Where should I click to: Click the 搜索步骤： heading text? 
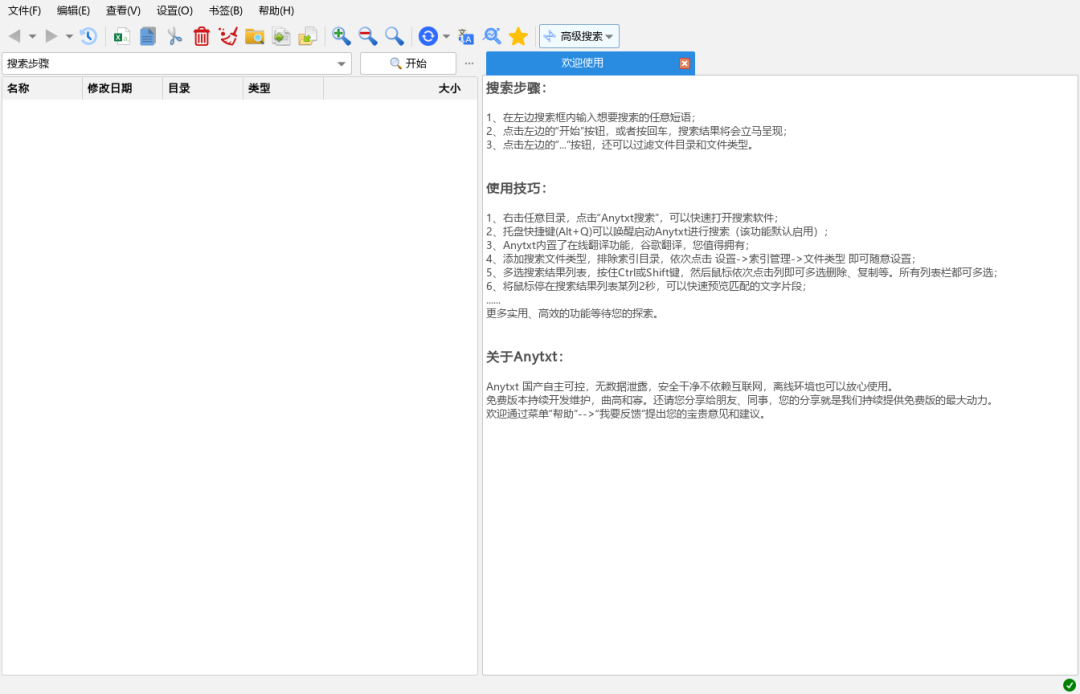coord(517,88)
